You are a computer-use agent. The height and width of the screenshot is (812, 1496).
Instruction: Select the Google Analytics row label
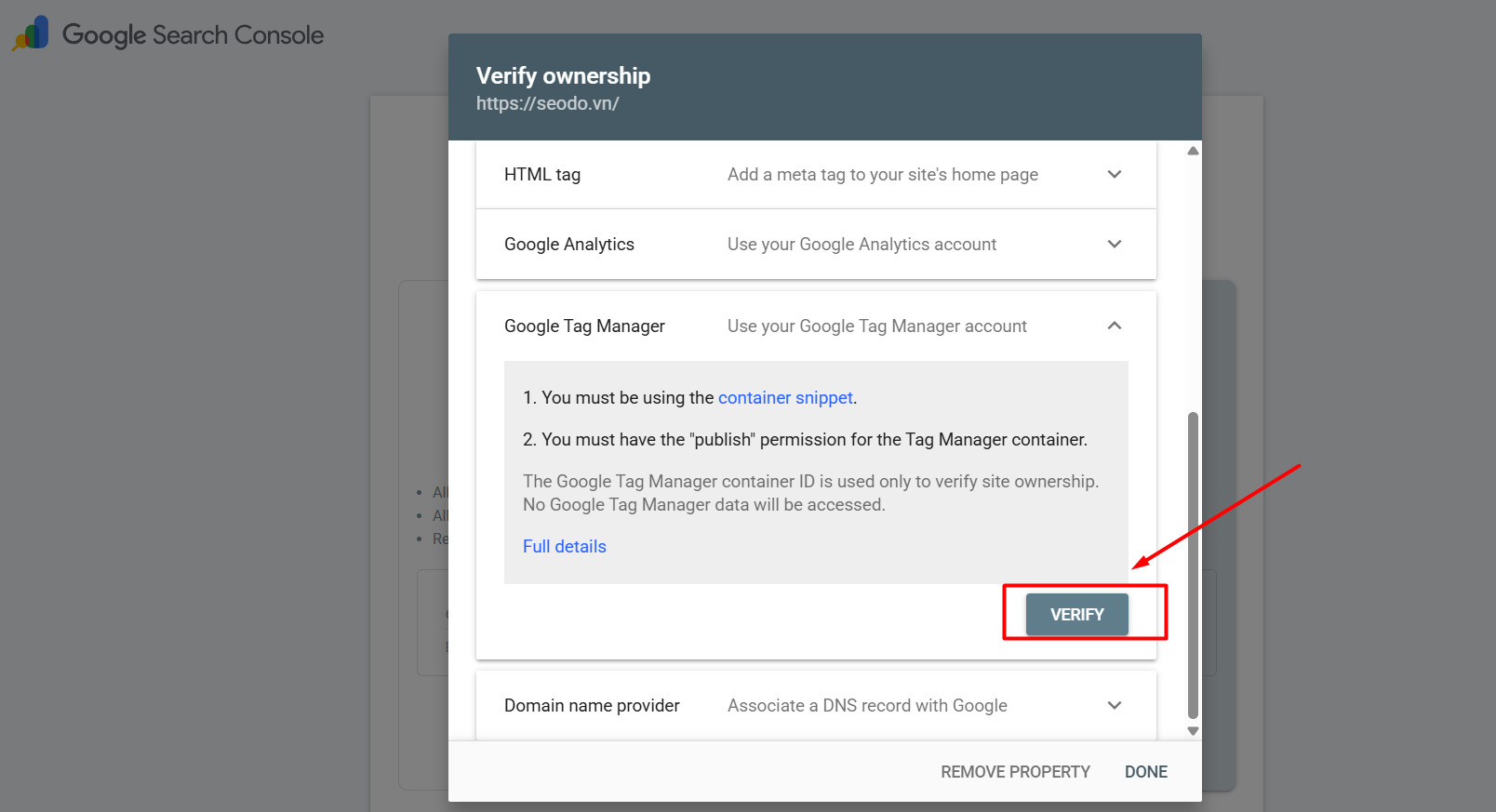point(569,244)
